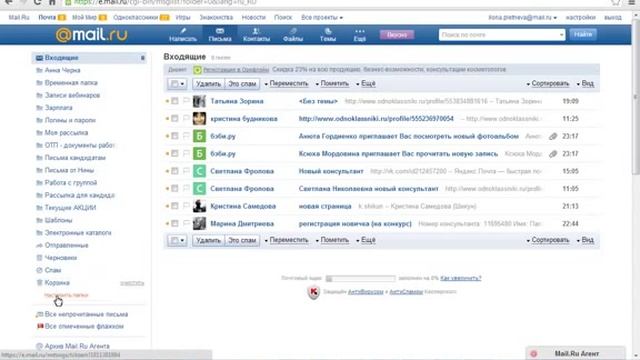Image resolution: width=640 pixels, height=360 pixels.
Task: Expand Все проекты menu
Action: [x=322, y=18]
